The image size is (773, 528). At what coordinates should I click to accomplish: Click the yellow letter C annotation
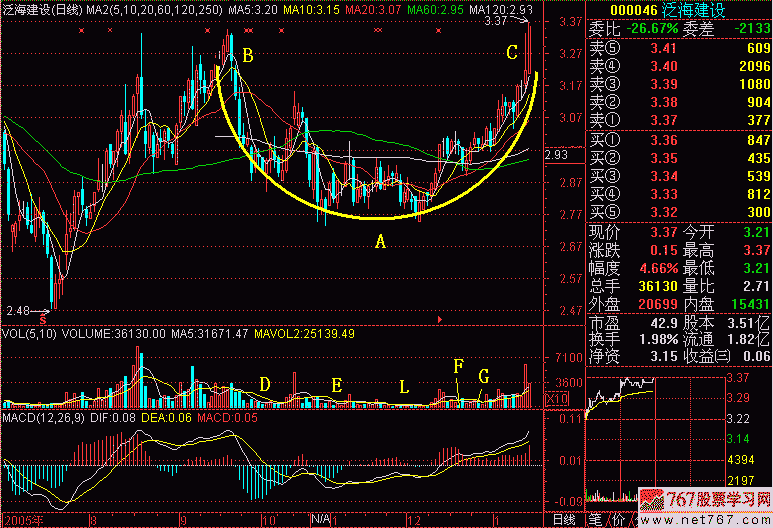tap(511, 52)
